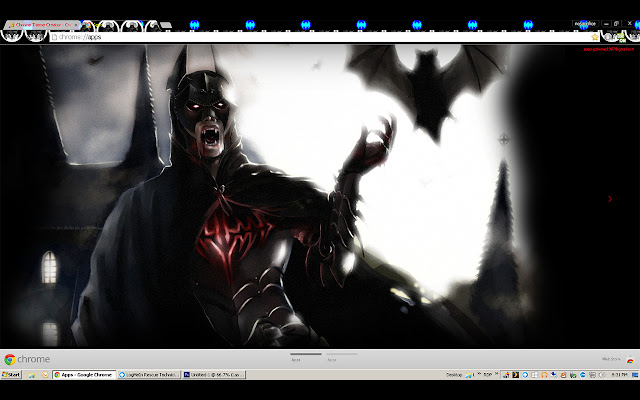Click the Chrome logo at bottom left
Screen dimensions: 640x400
[x=27, y=359]
